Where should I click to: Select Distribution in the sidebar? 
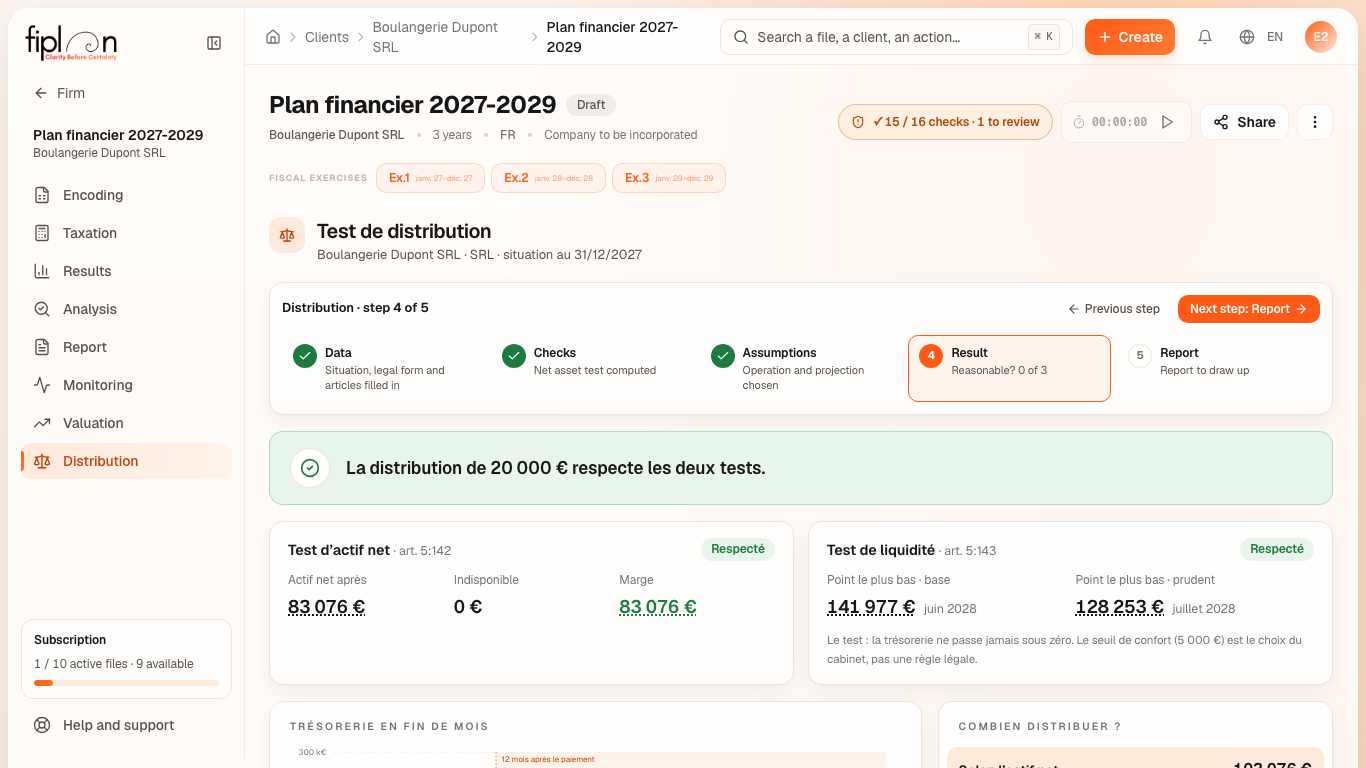(x=127, y=461)
